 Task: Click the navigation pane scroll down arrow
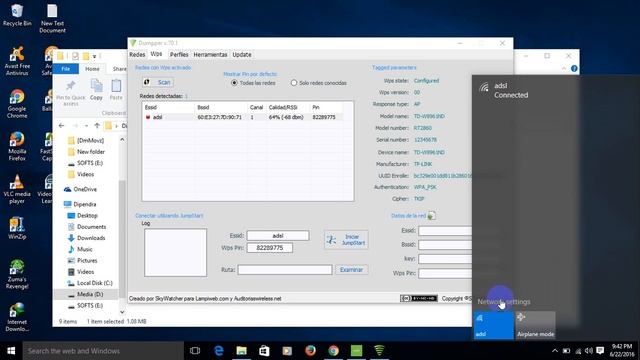(122, 312)
